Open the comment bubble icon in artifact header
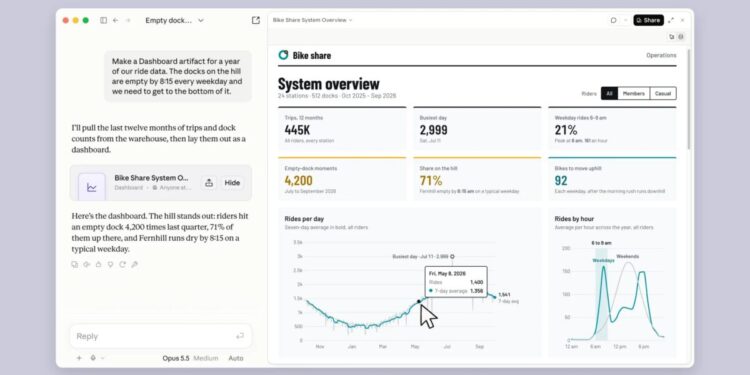Viewport: 750px width, 375px height. pyautogui.click(x=614, y=20)
